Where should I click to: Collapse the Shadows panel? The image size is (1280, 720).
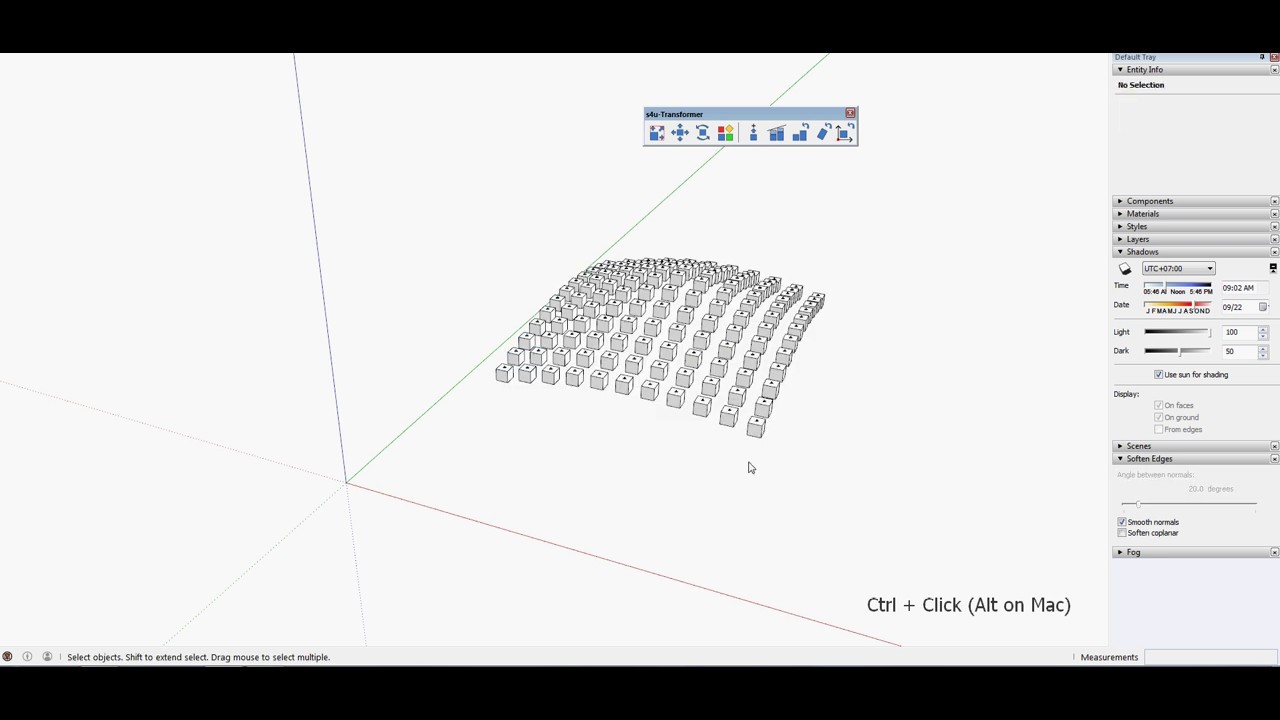[1120, 252]
